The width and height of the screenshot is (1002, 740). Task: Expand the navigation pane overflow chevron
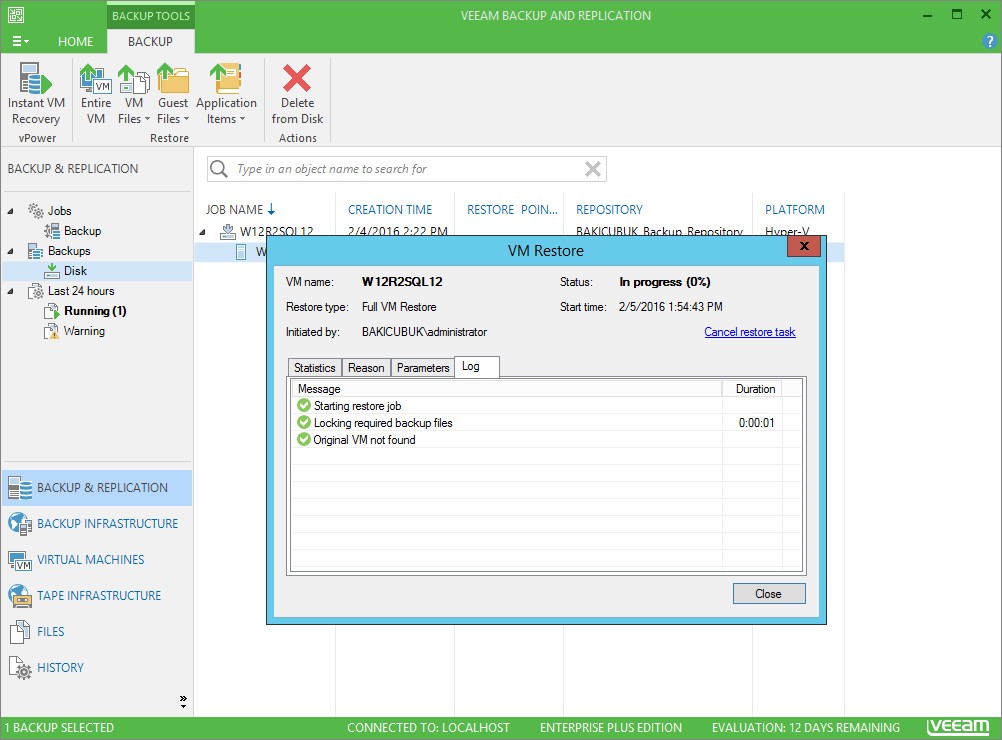(183, 701)
